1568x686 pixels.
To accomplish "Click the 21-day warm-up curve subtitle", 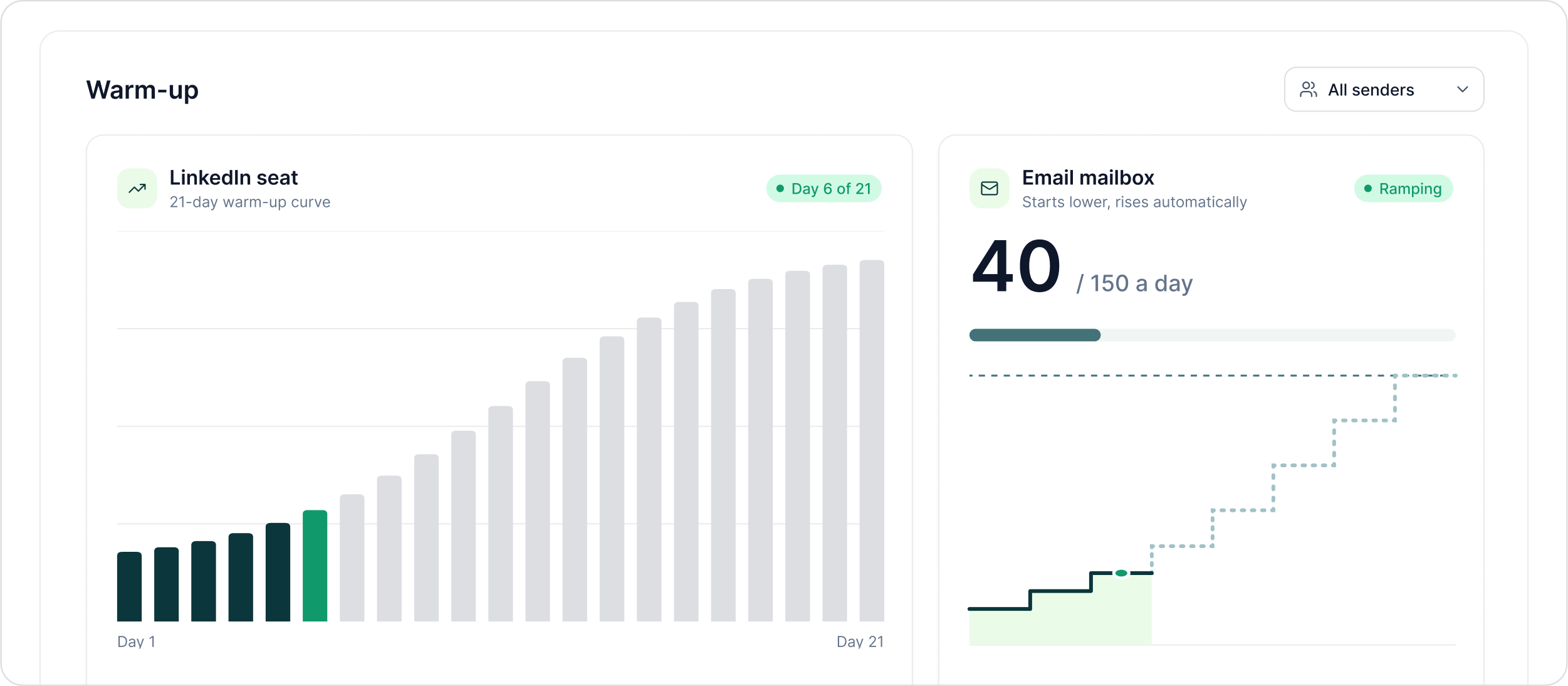I will point(250,203).
